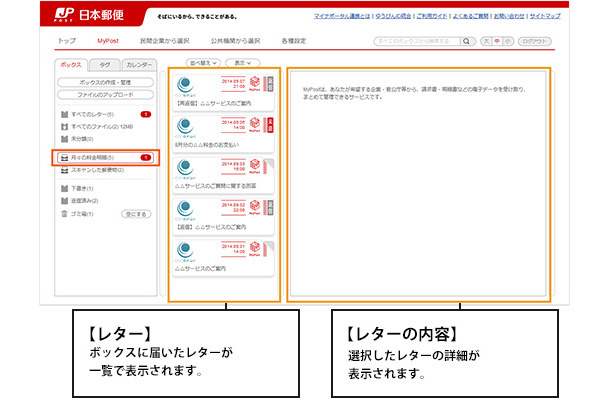Click the letter content pane scrollbar
The width and height of the screenshot is (612, 398).
point(552,183)
